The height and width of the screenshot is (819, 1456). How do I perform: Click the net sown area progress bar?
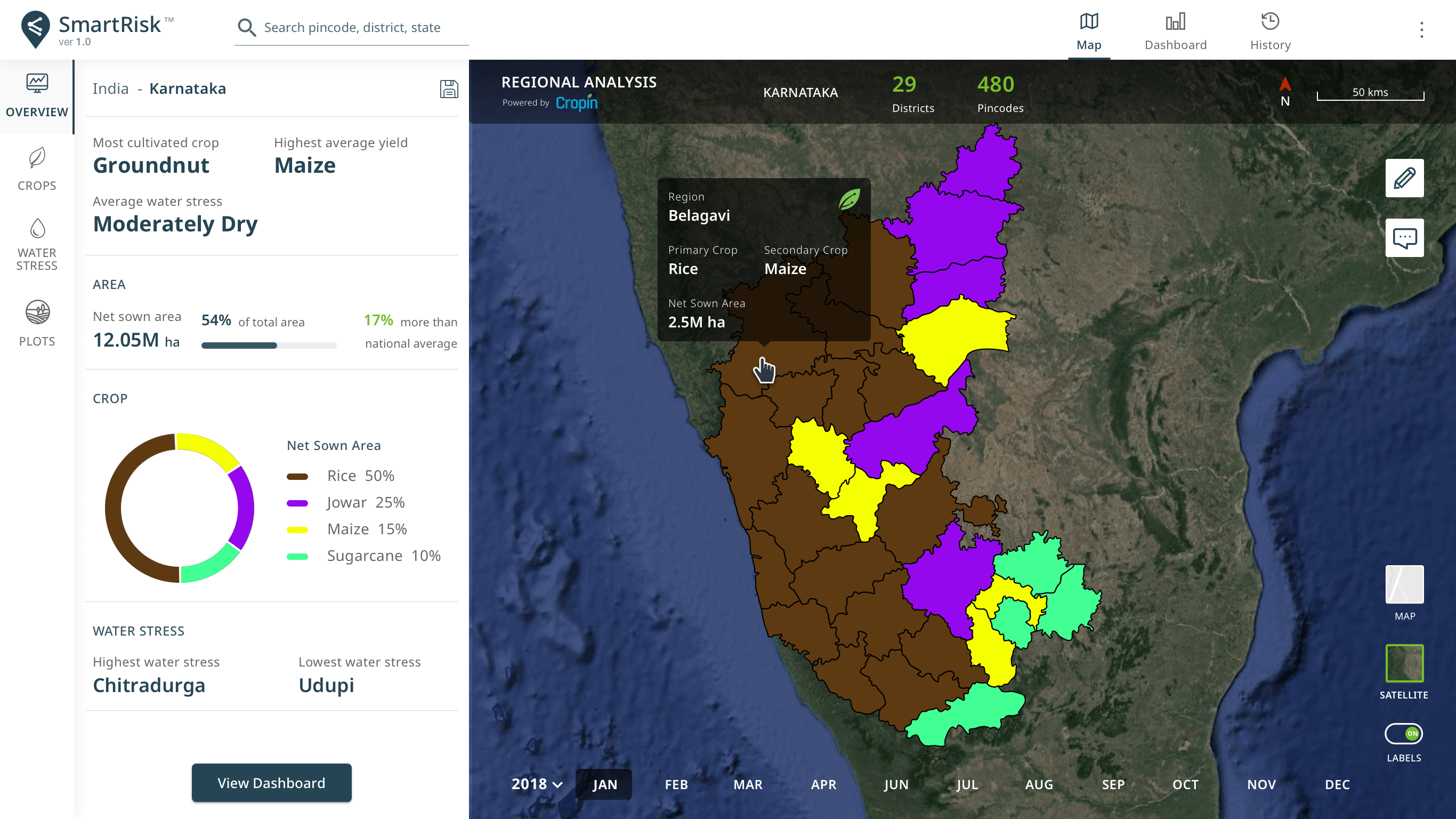pos(269,345)
